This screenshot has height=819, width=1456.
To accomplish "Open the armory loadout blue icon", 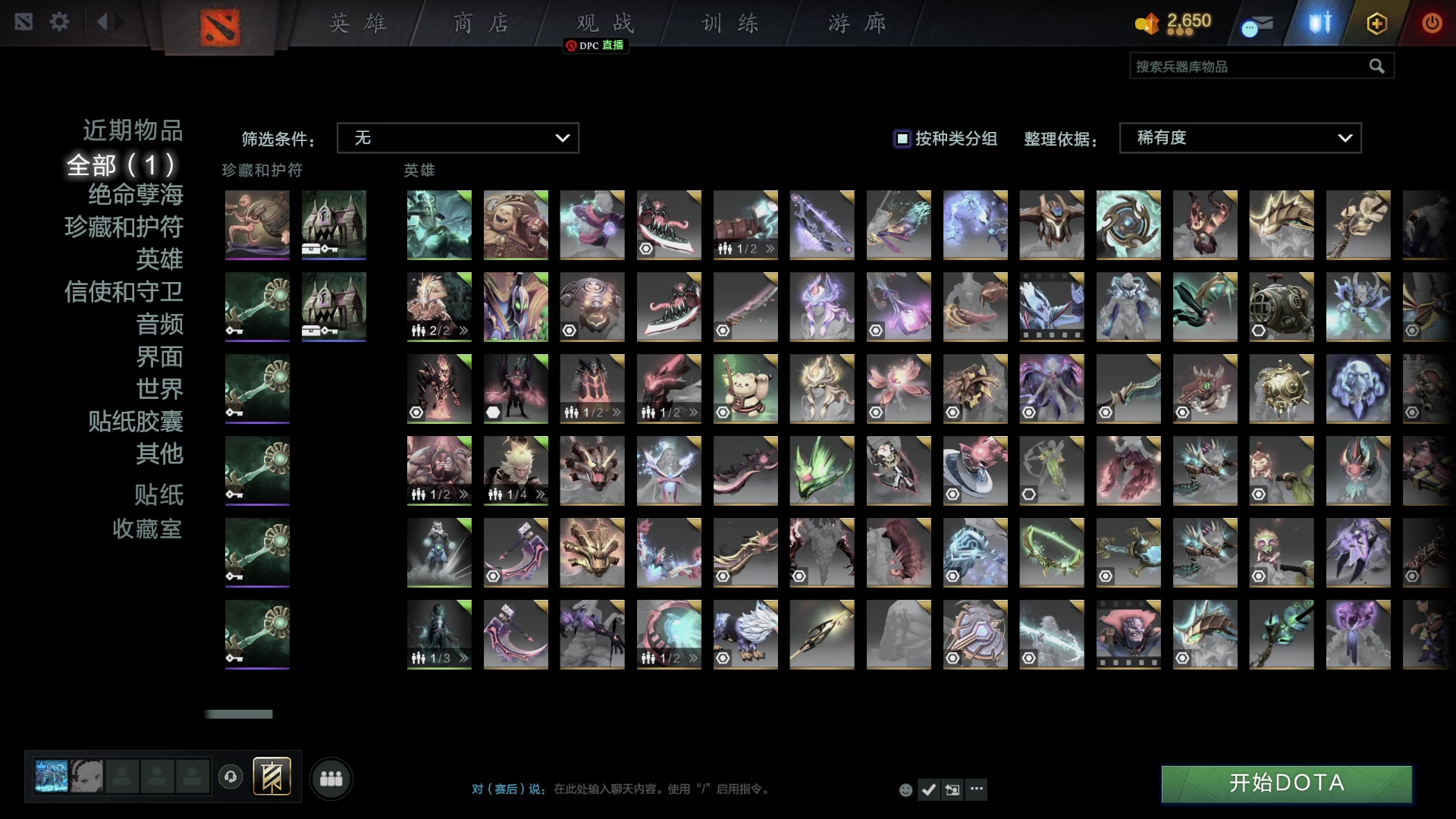I will 1320,23.
